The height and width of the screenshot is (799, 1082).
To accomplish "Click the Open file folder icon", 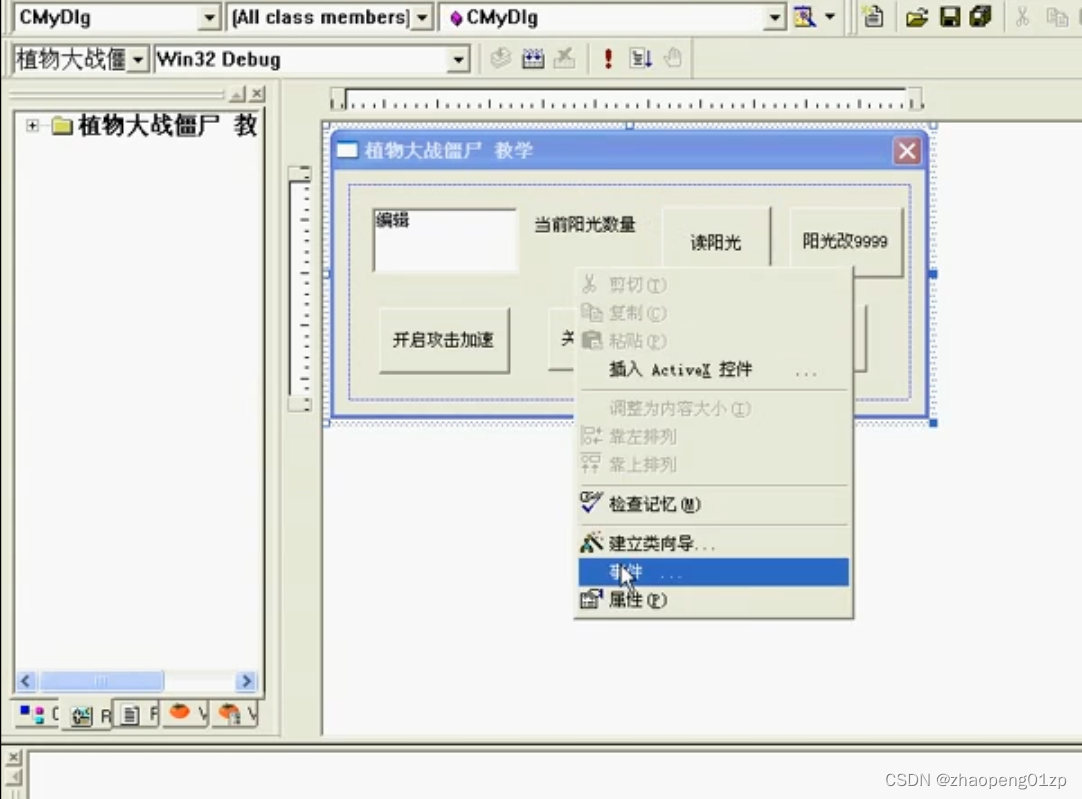I will point(916,17).
